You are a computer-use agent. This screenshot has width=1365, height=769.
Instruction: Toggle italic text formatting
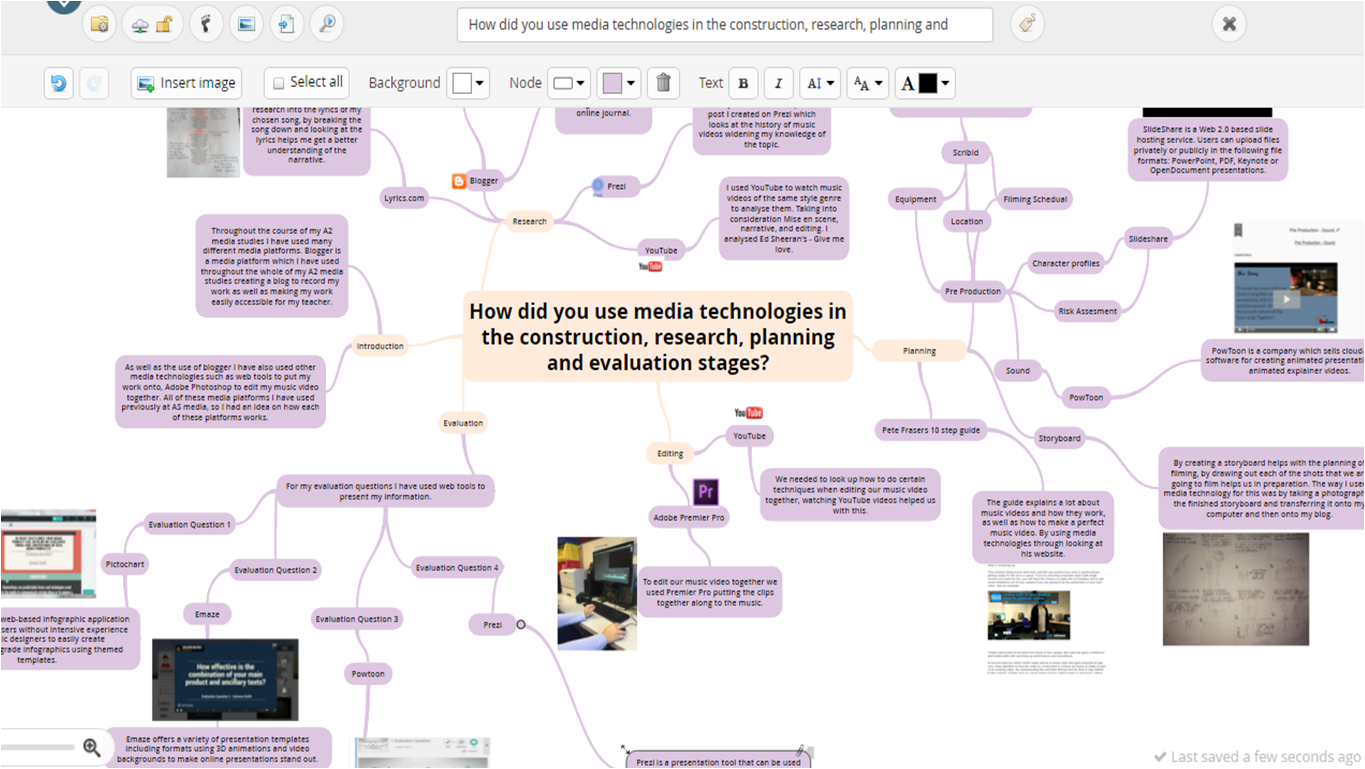pos(779,83)
